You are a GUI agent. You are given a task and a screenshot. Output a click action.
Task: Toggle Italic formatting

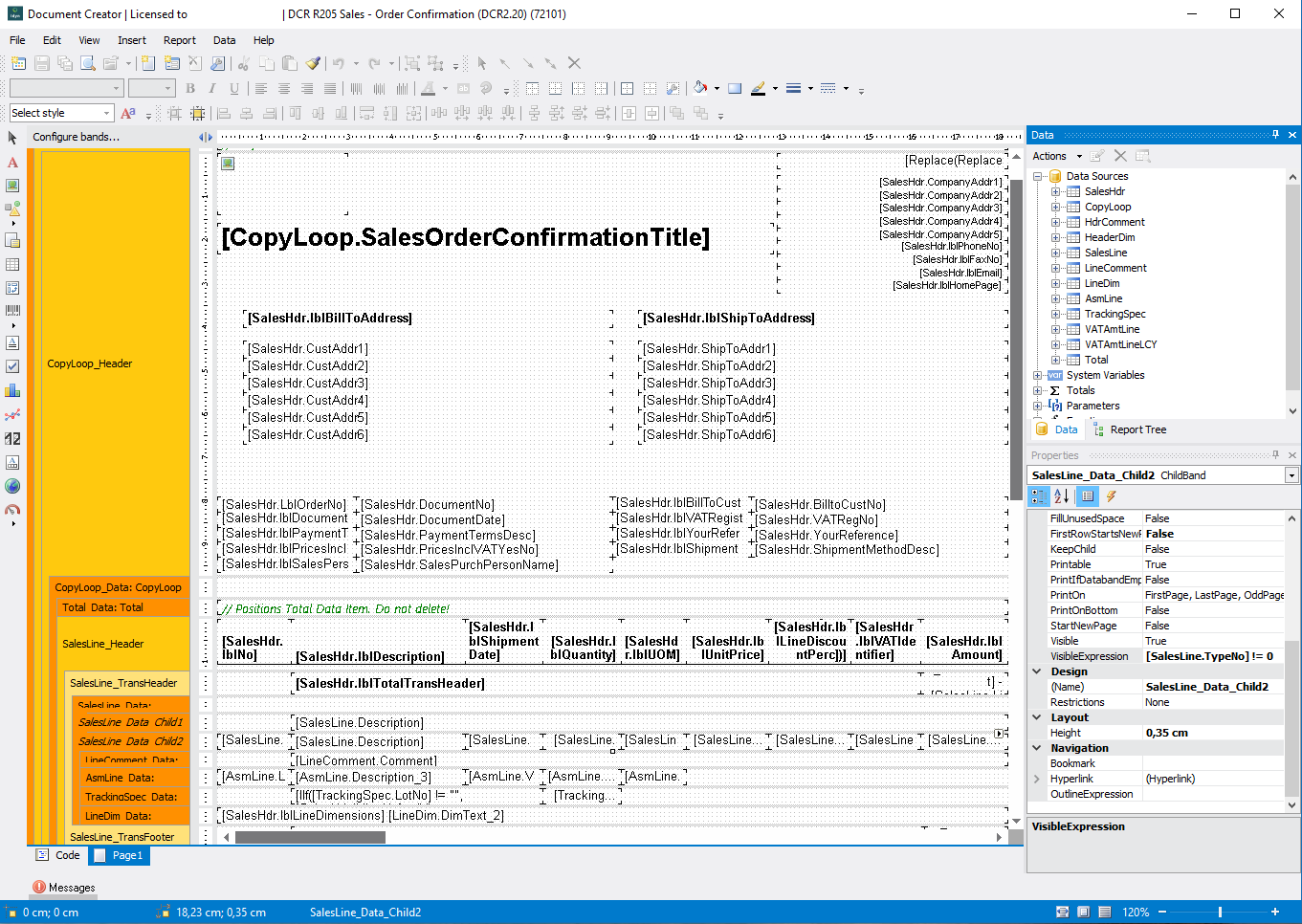pyautogui.click(x=212, y=88)
